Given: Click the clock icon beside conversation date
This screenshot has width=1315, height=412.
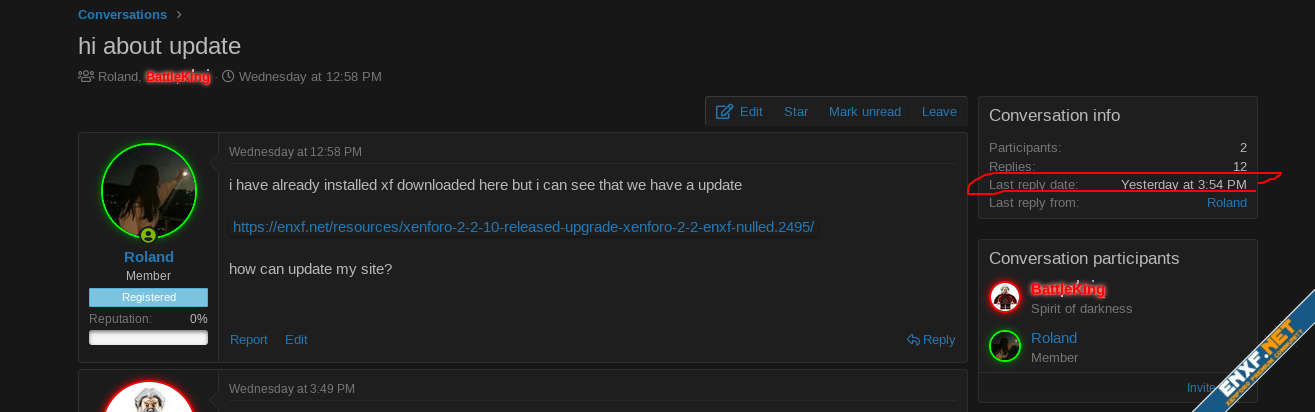Looking at the screenshot, I should [x=228, y=76].
